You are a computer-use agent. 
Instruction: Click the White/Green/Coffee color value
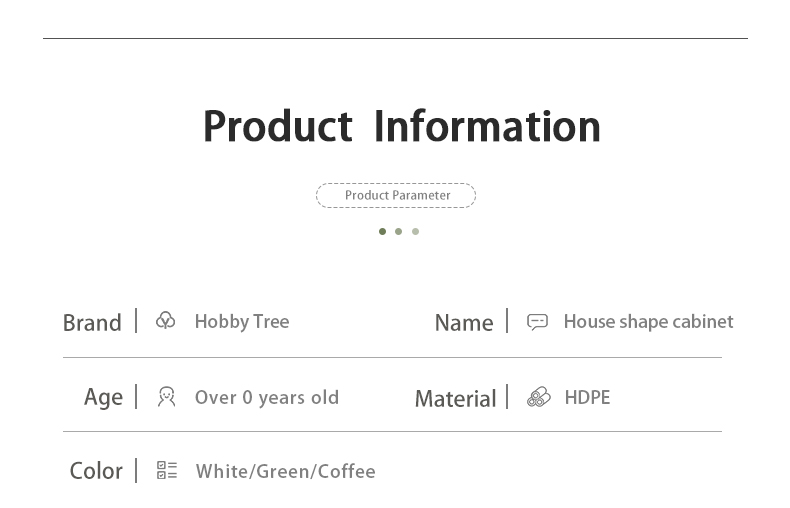coord(285,471)
